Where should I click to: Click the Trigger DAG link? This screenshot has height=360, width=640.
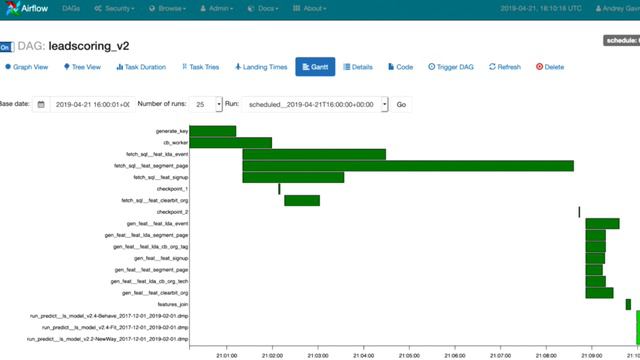click(451, 67)
